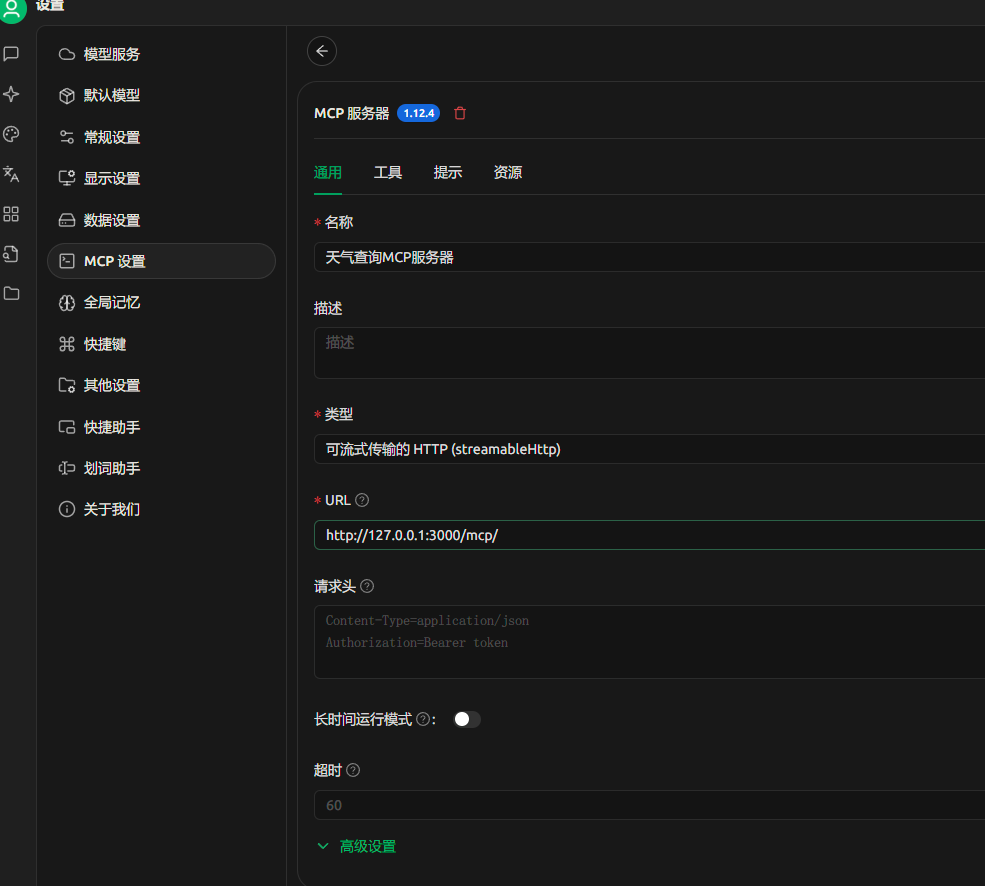Click the folder-gear icon beside 其他设置

point(67,385)
